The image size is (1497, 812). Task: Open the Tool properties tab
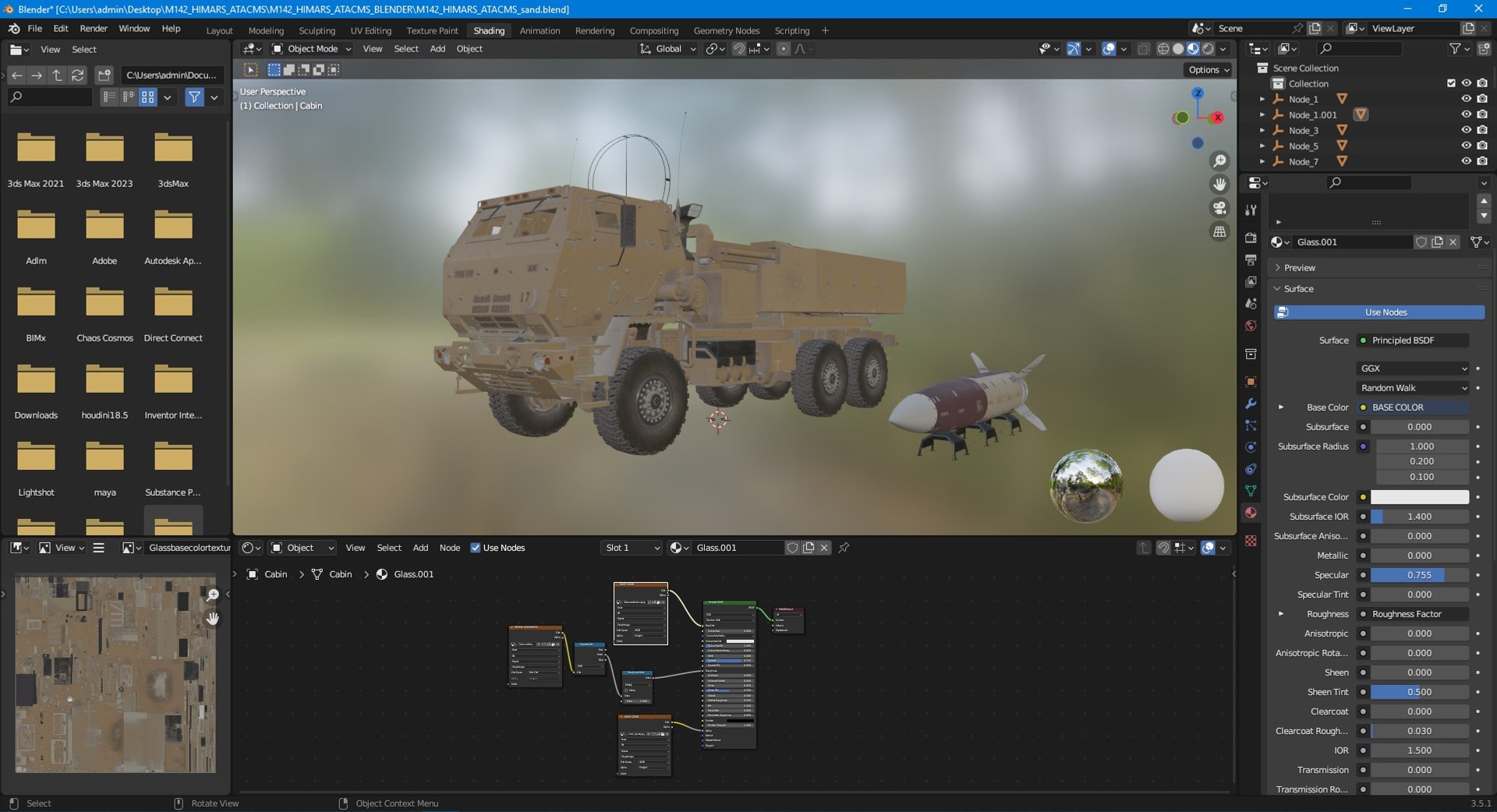[1251, 210]
